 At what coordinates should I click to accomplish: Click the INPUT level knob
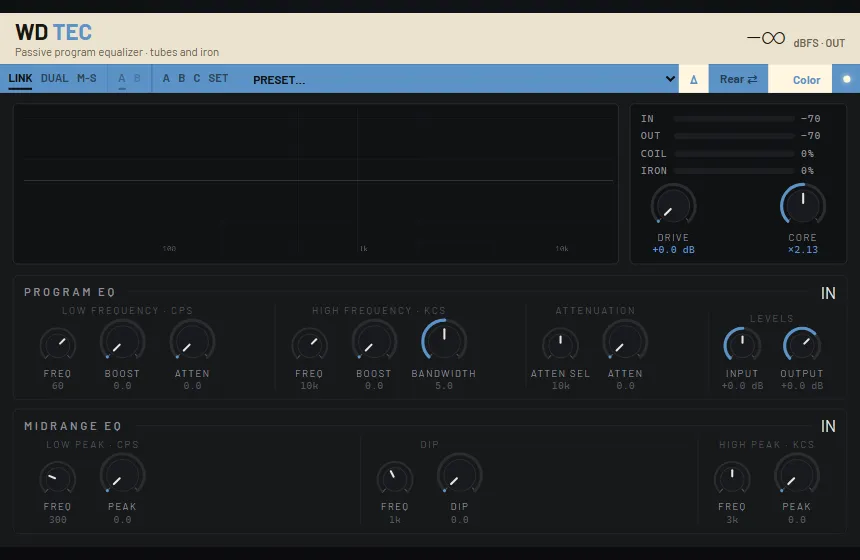pos(742,346)
